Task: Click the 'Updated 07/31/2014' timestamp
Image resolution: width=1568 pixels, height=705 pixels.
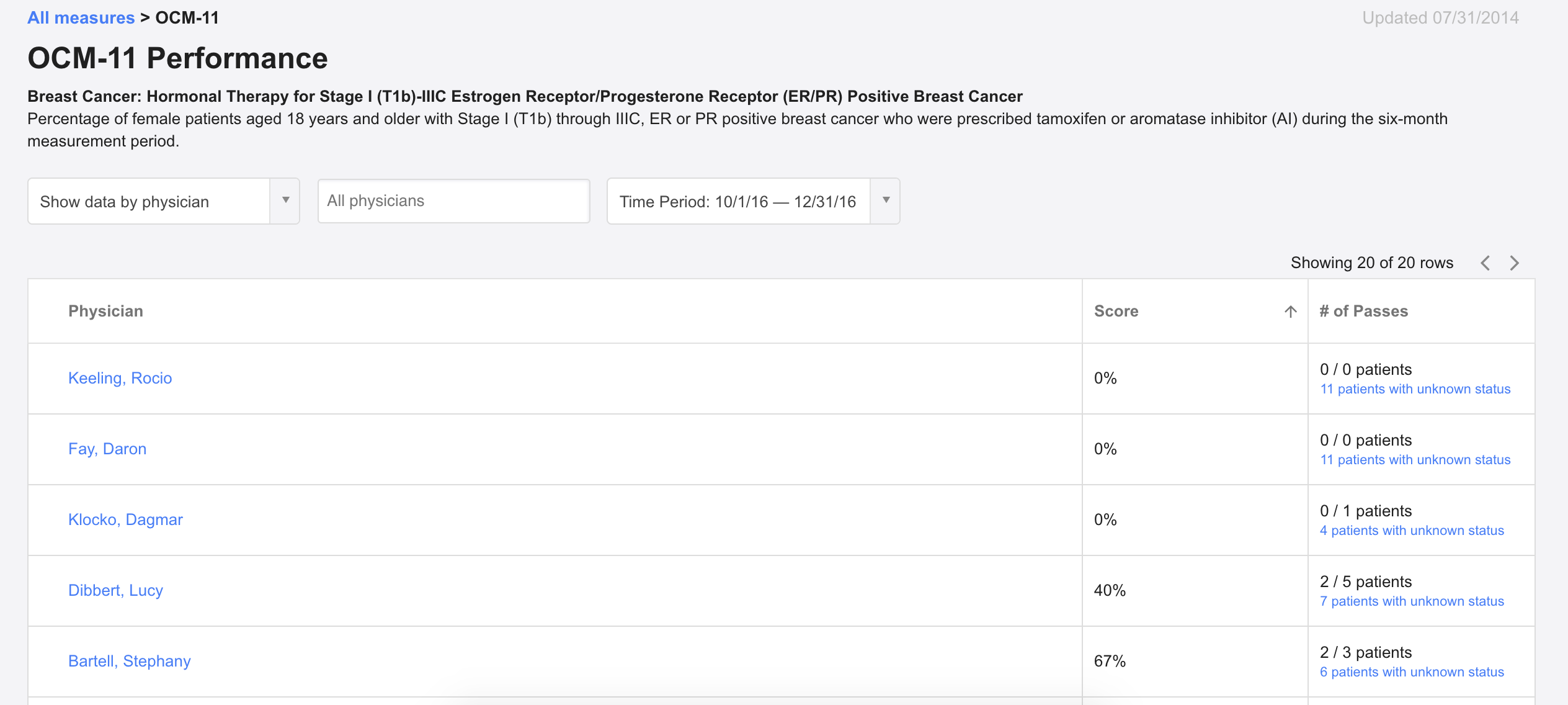Action: click(x=1440, y=18)
